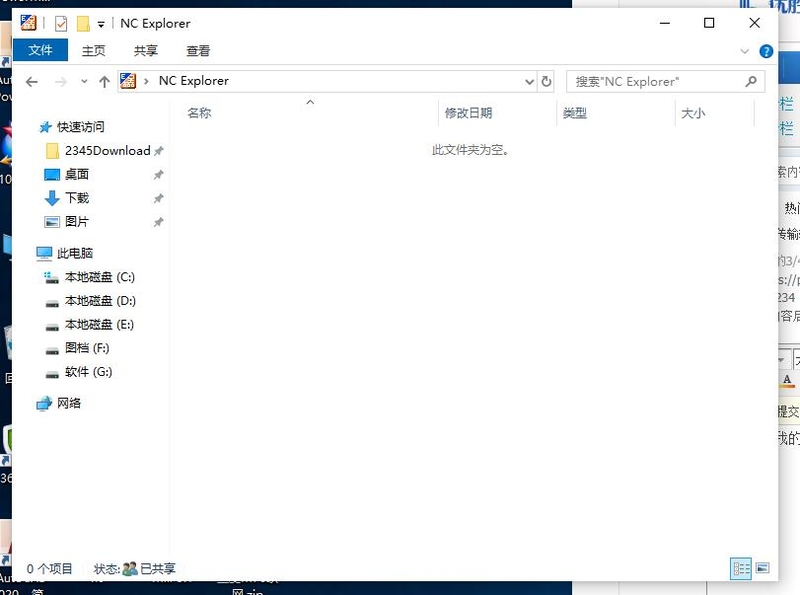
Task: Expand the address bar breadcrumb chevron
Action: click(x=146, y=81)
